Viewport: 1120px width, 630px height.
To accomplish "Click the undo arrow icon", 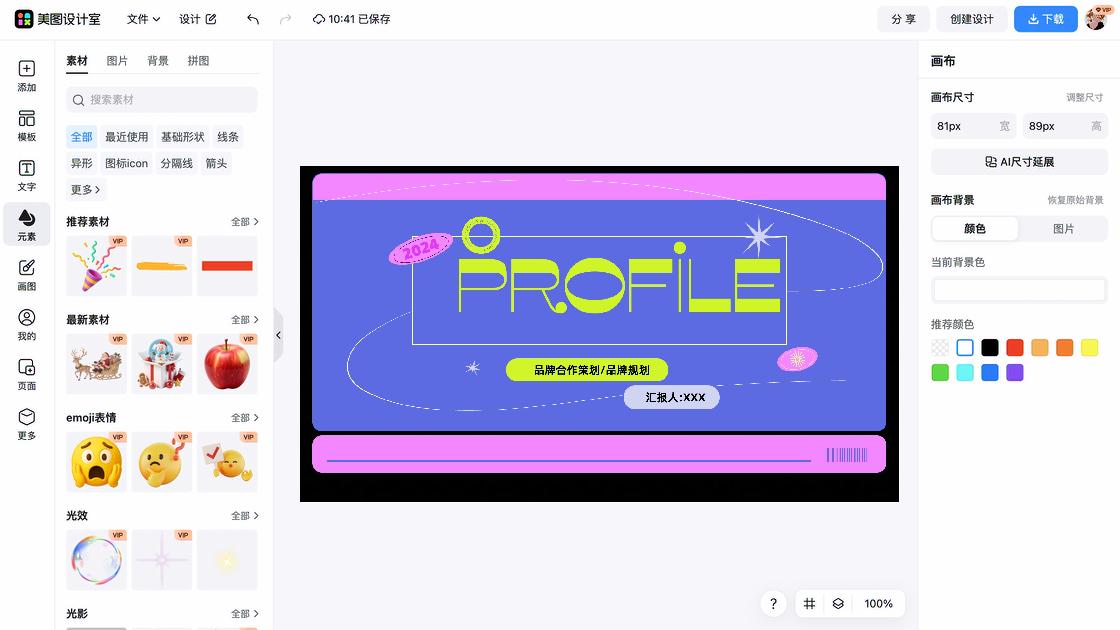I will pos(253,19).
